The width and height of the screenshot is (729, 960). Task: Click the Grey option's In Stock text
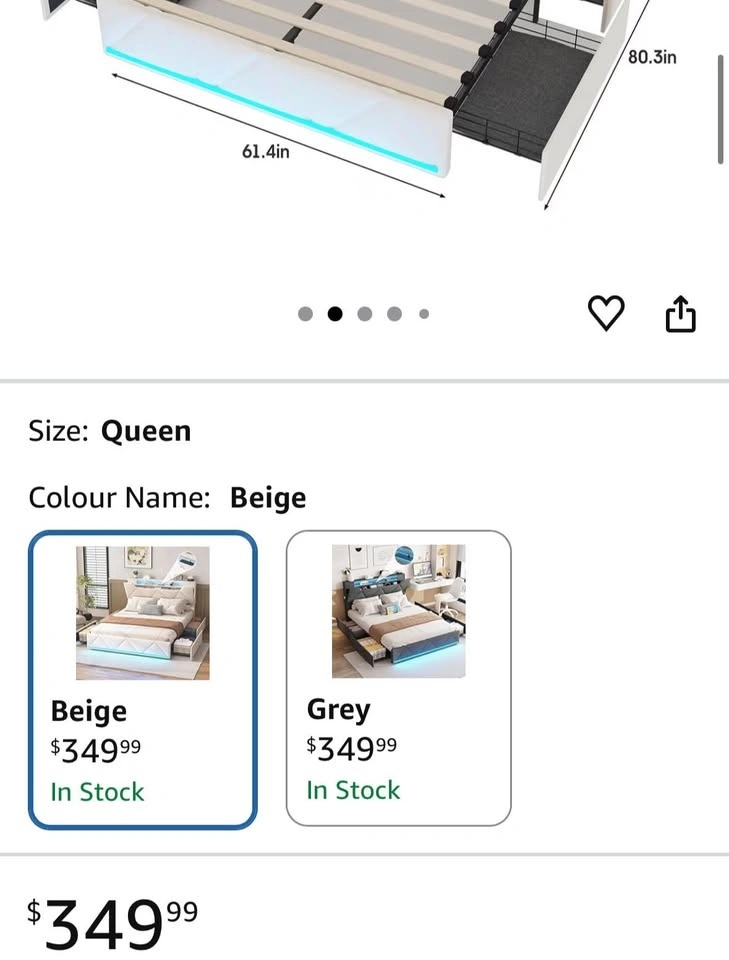(353, 790)
